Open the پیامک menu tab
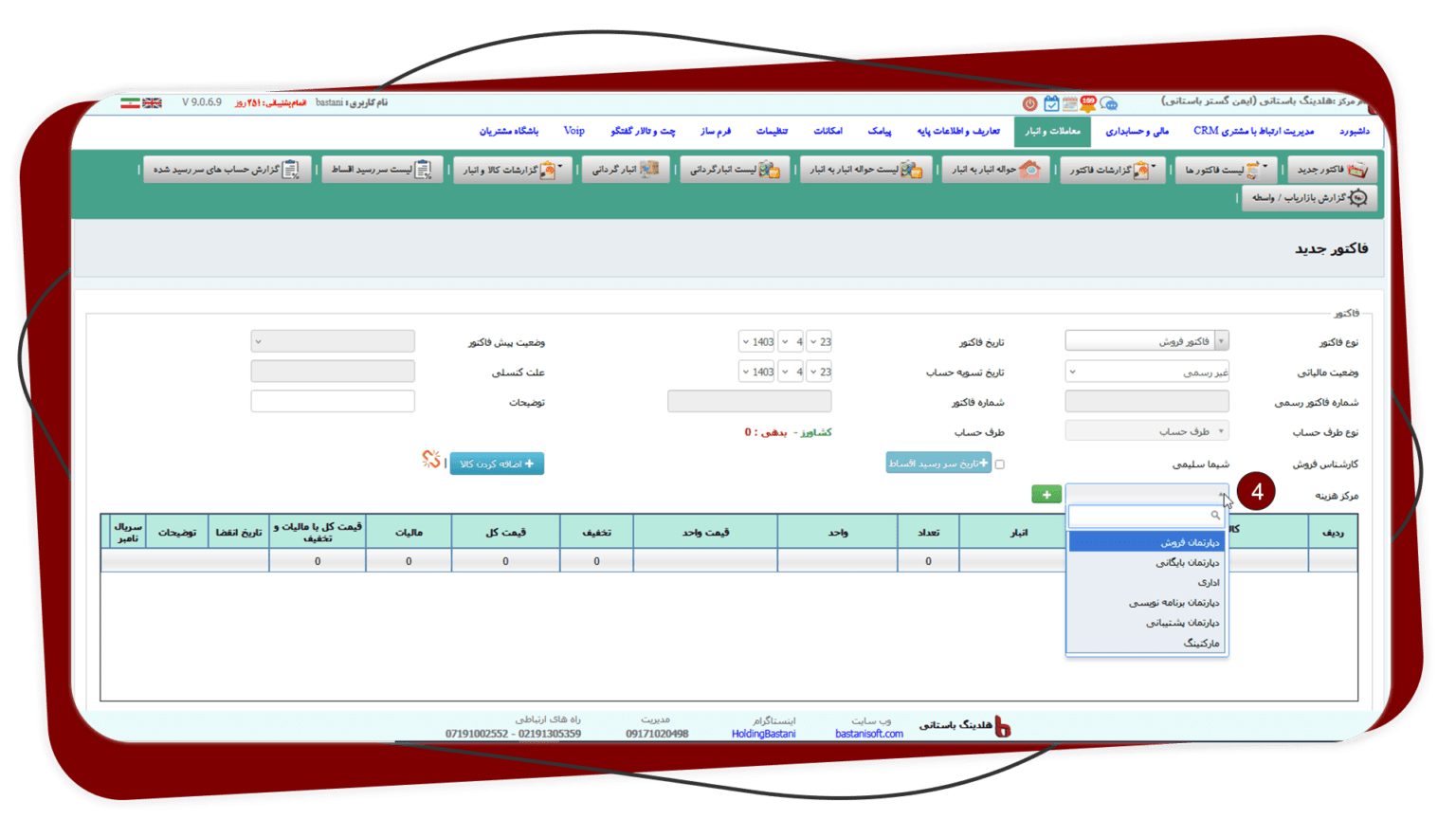 (880, 132)
